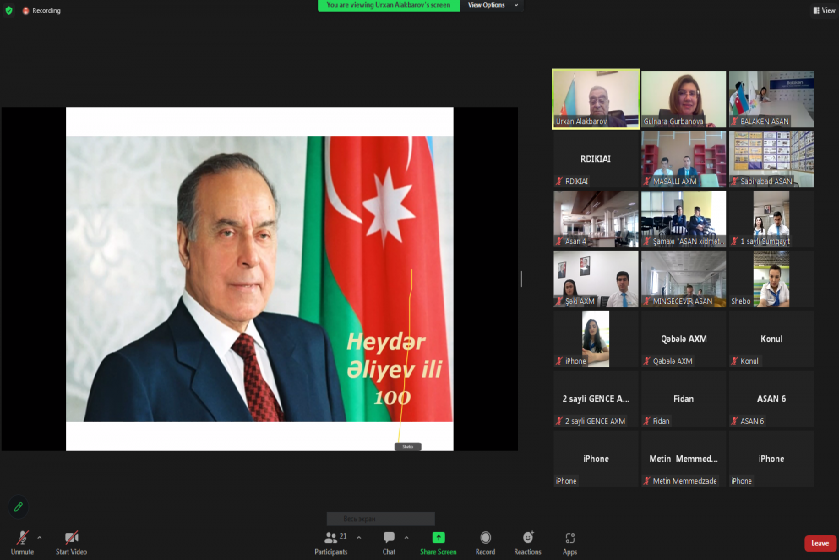Screen dimensions: 839x560
Task: Select Gulnara Gurbanova's video thumbnail
Action: (x=683, y=99)
